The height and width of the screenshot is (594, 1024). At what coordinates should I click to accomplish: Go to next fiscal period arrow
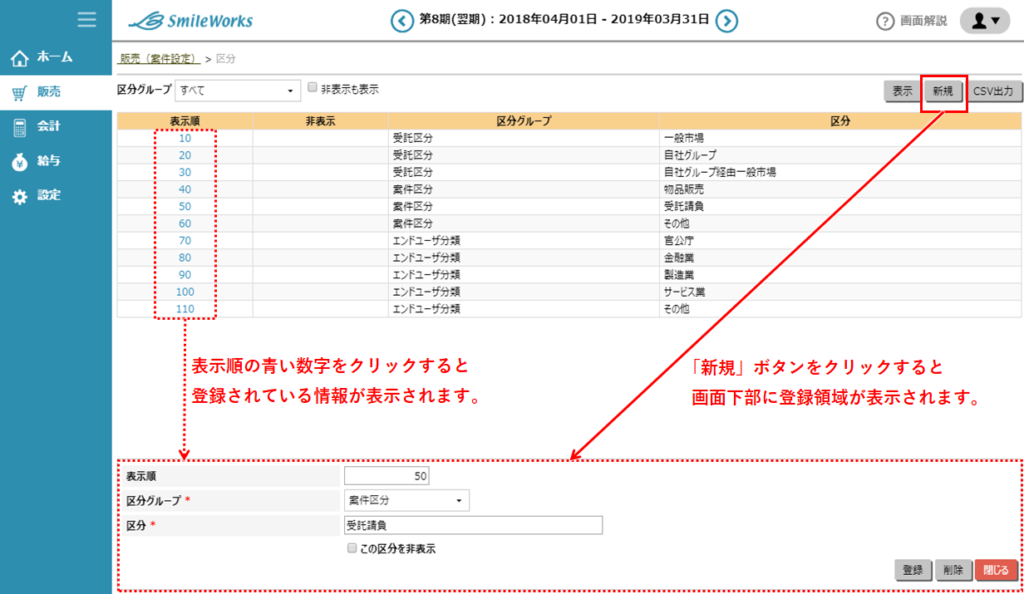point(727,21)
